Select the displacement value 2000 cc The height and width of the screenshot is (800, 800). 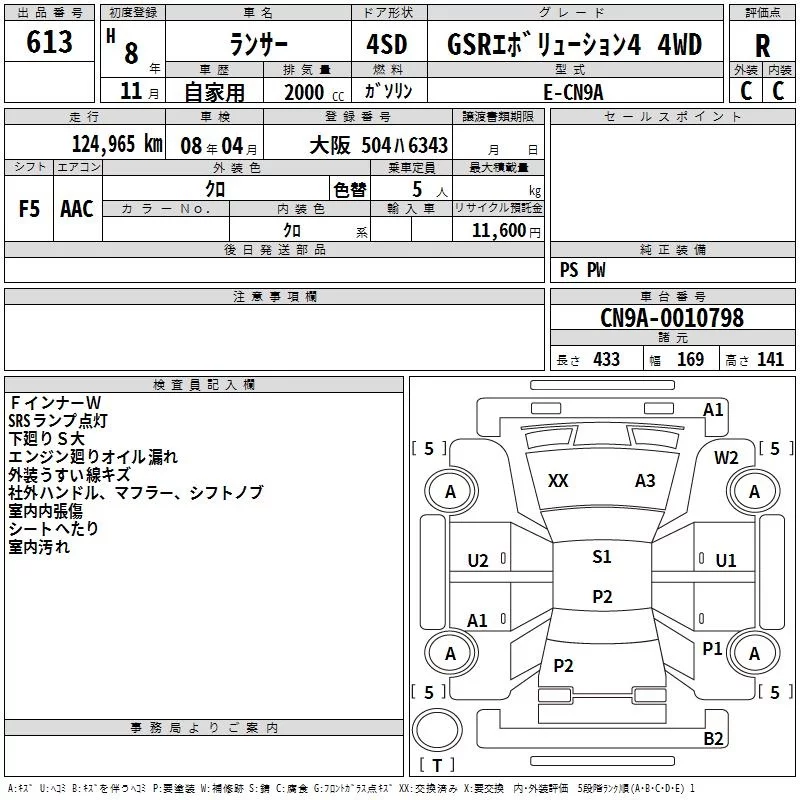click(x=314, y=93)
